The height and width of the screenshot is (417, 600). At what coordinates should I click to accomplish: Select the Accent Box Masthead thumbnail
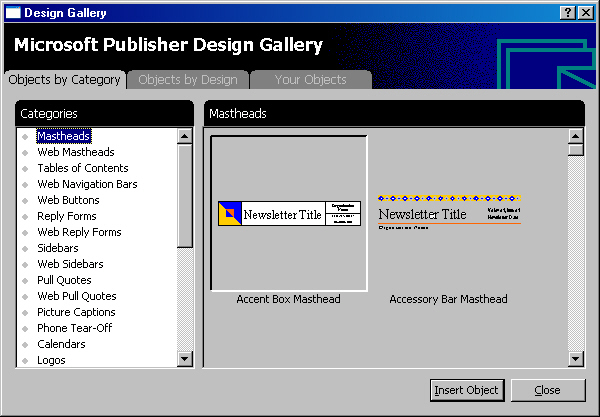click(289, 213)
